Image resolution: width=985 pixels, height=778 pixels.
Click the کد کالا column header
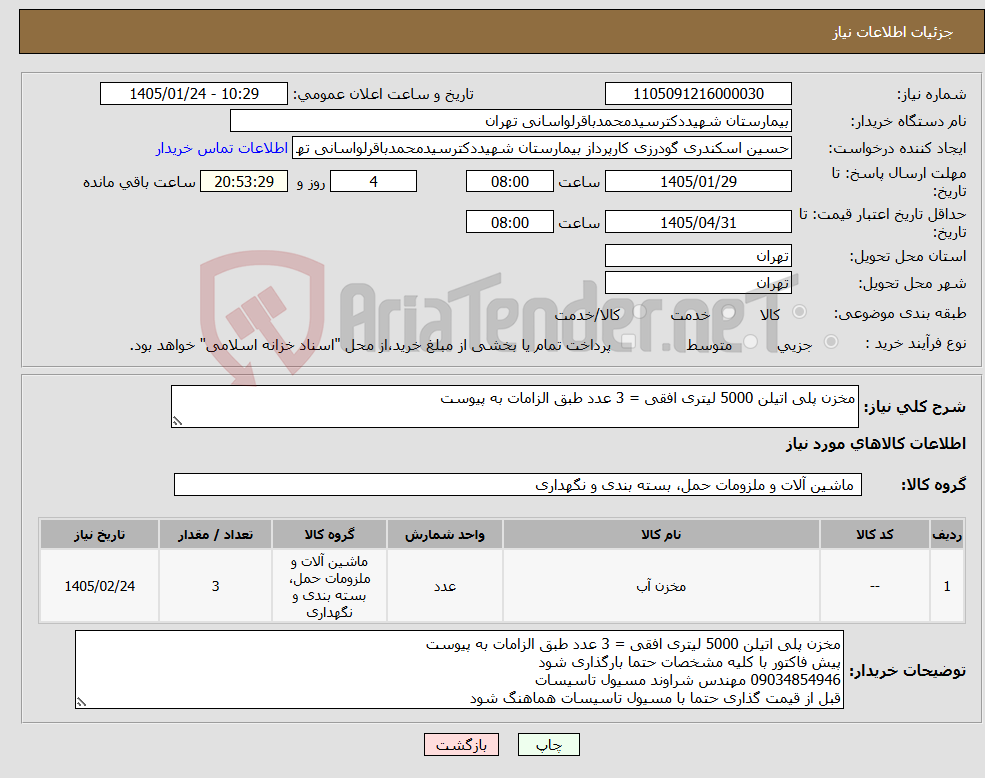[874, 534]
